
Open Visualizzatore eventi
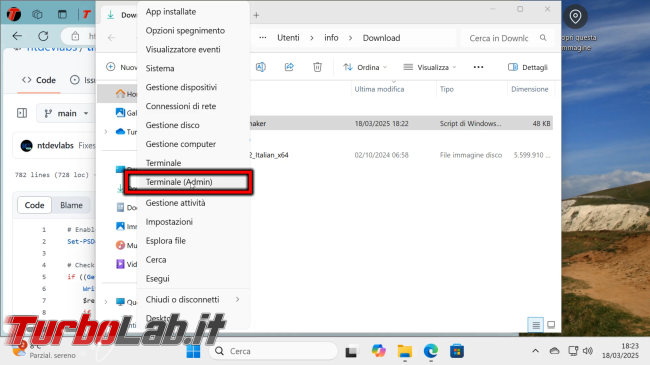pyautogui.click(x=183, y=49)
